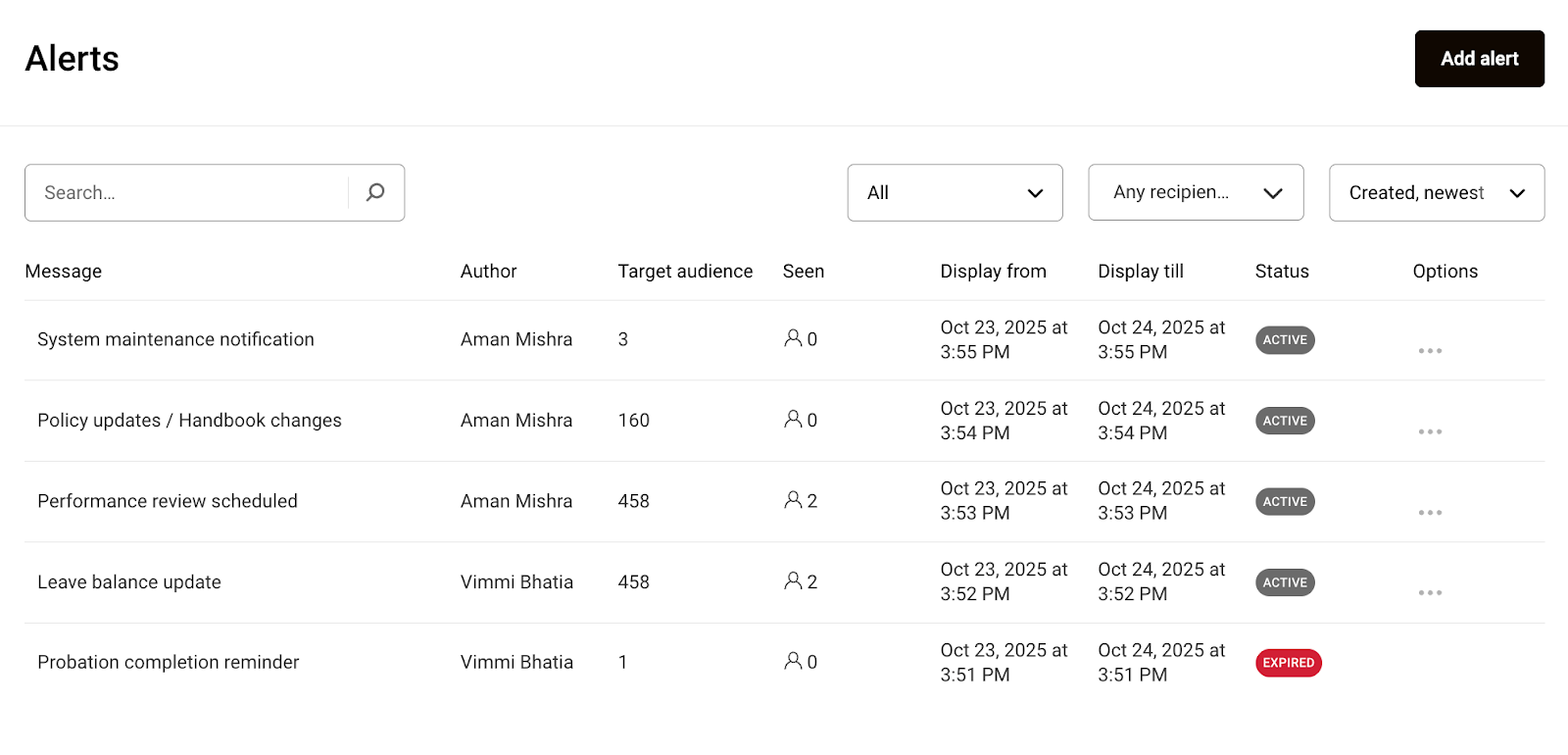The height and width of the screenshot is (755, 1568).
Task: Click the Status column header
Action: [1282, 272]
